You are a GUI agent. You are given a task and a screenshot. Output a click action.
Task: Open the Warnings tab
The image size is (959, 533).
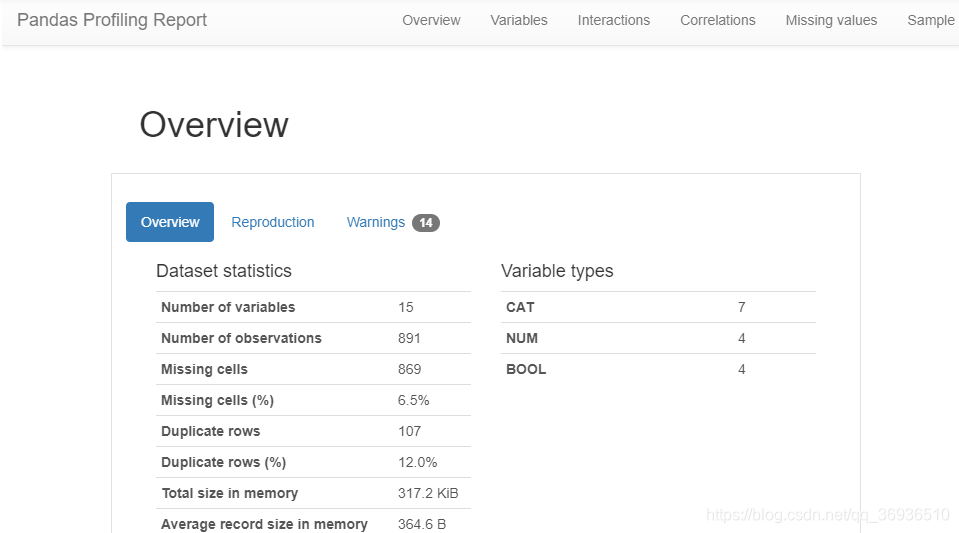click(x=376, y=222)
